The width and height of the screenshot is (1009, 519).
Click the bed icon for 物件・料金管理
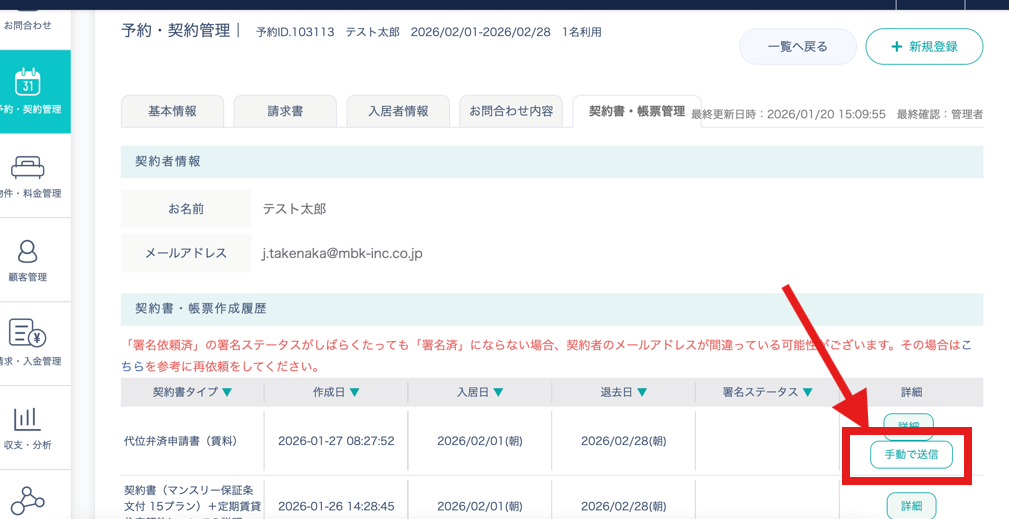[28, 166]
